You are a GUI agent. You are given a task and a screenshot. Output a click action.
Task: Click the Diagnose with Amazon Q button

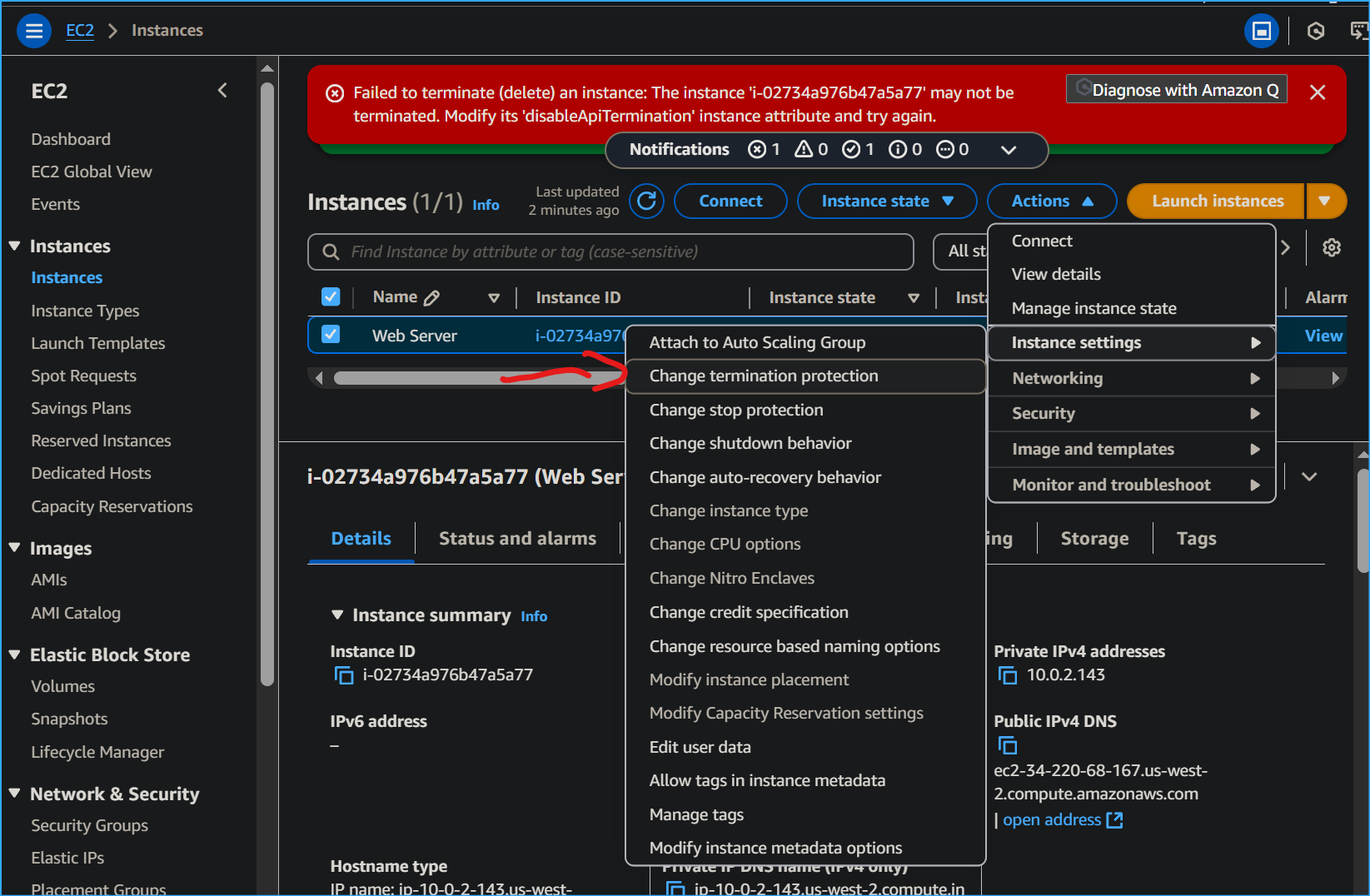click(1176, 89)
